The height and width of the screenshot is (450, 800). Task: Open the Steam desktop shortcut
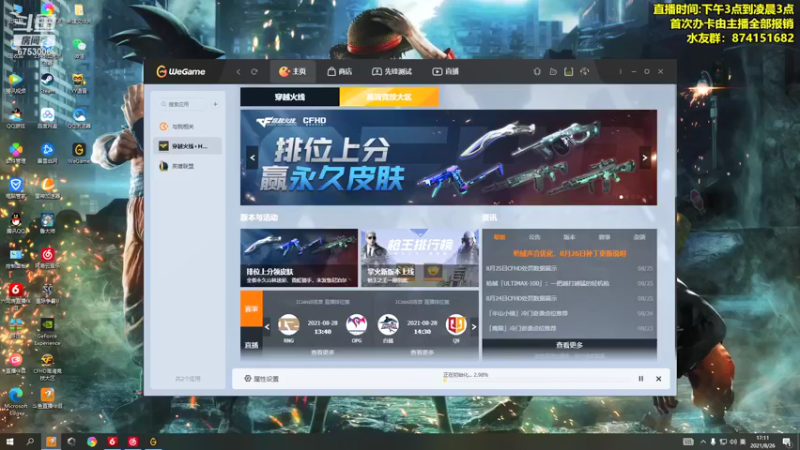[x=47, y=83]
